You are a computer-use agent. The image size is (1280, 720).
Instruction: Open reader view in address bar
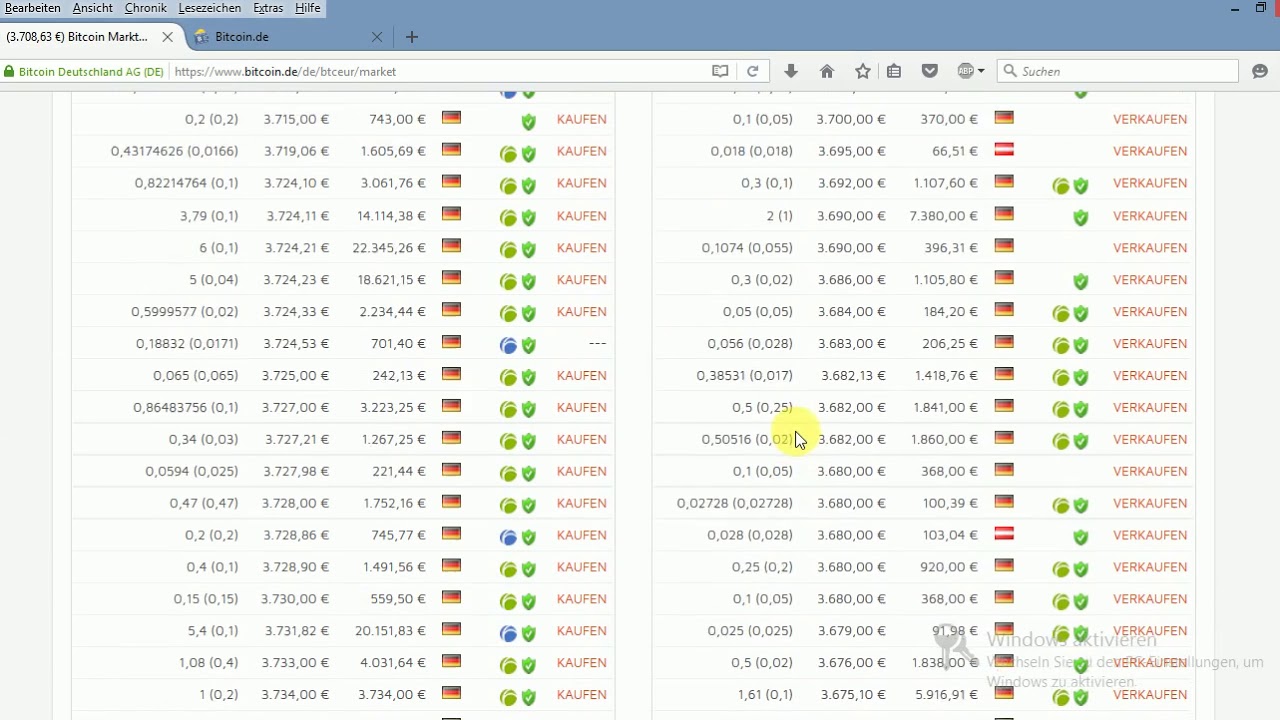pyautogui.click(x=720, y=71)
